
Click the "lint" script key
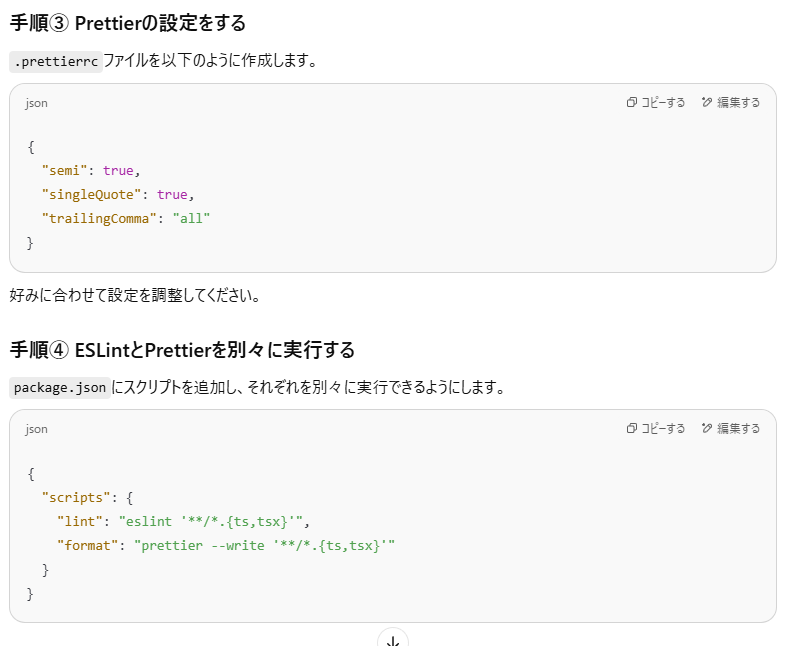(79, 520)
